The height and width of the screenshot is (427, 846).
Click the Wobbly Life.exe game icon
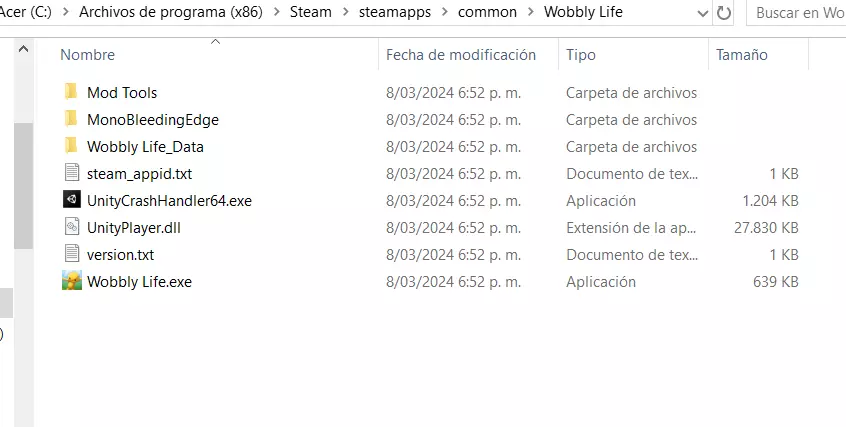click(x=71, y=281)
